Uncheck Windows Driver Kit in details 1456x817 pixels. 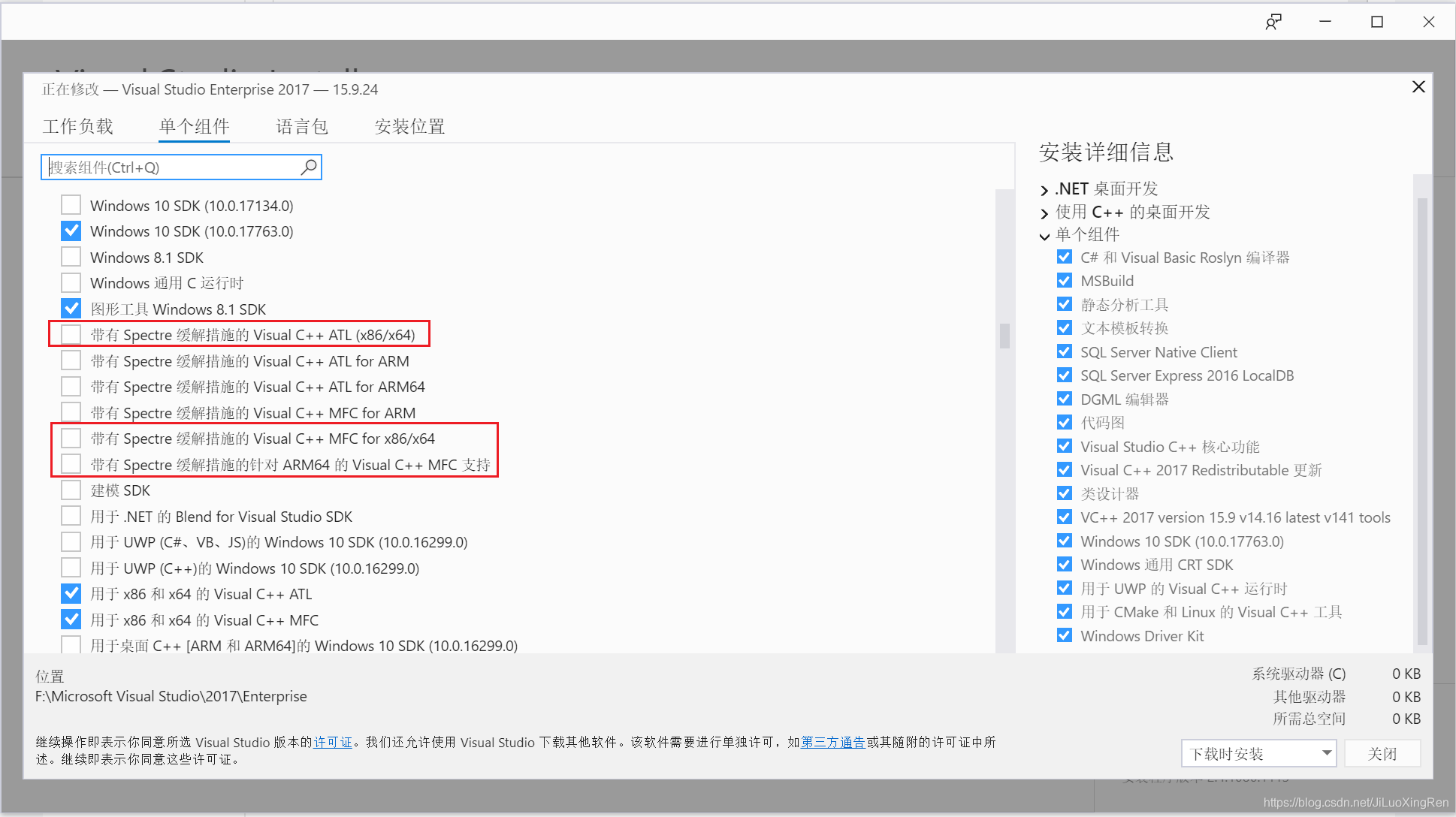pyautogui.click(x=1064, y=635)
